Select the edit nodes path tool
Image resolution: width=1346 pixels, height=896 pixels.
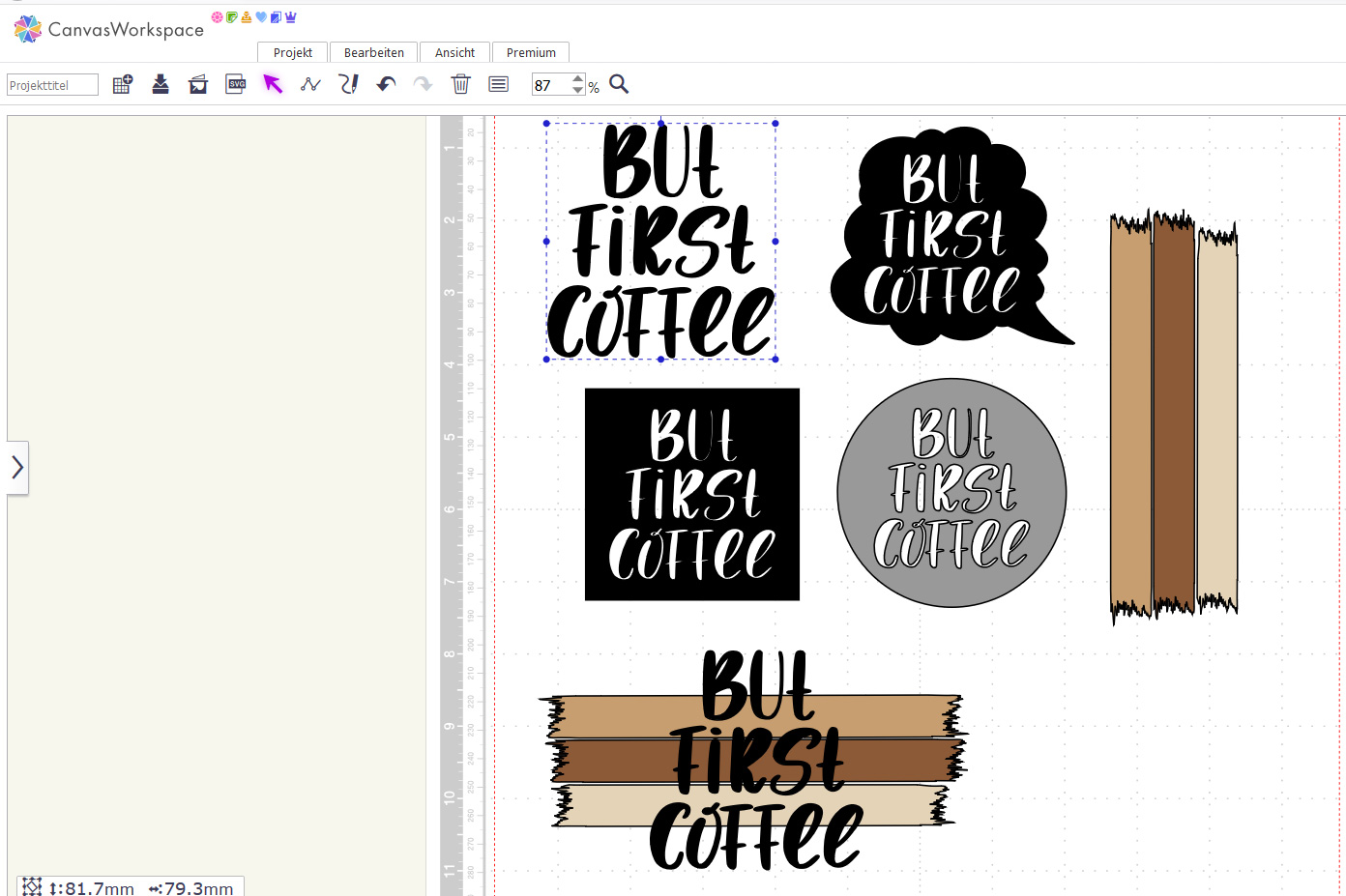310,85
